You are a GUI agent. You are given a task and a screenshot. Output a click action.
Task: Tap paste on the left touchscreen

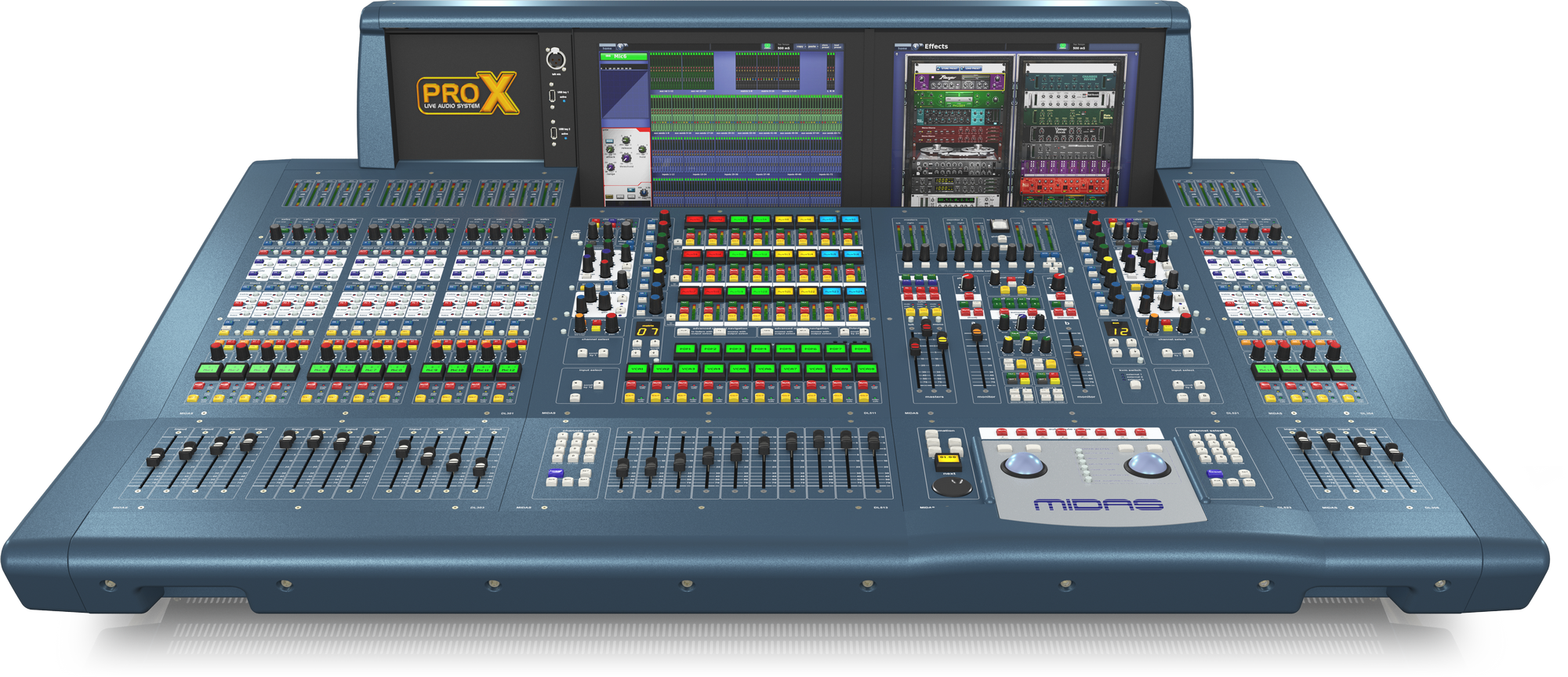[x=812, y=46]
